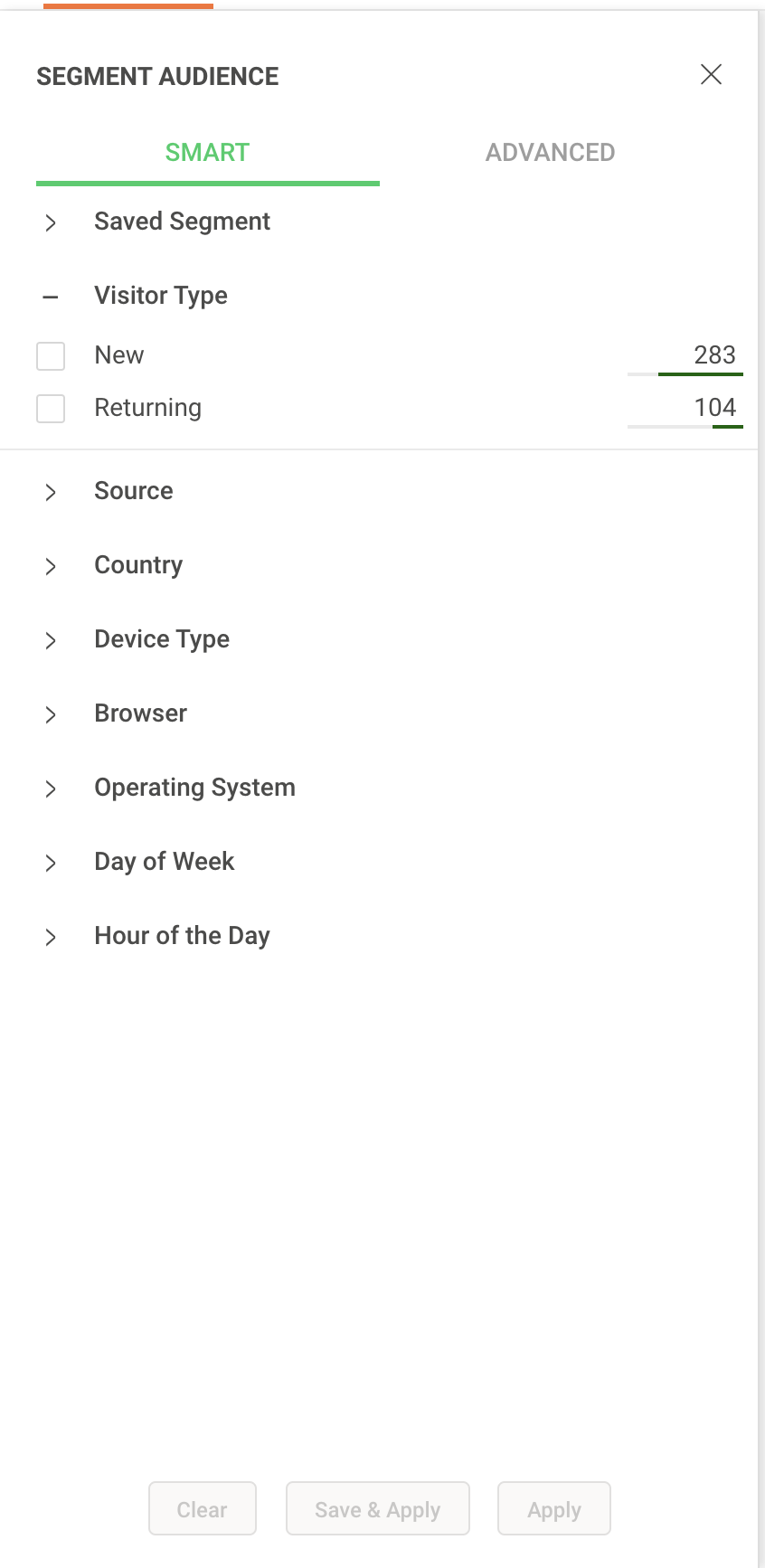This screenshot has width=765, height=1568.
Task: Collapse Visitor Type using the minus icon
Action: (x=51, y=297)
